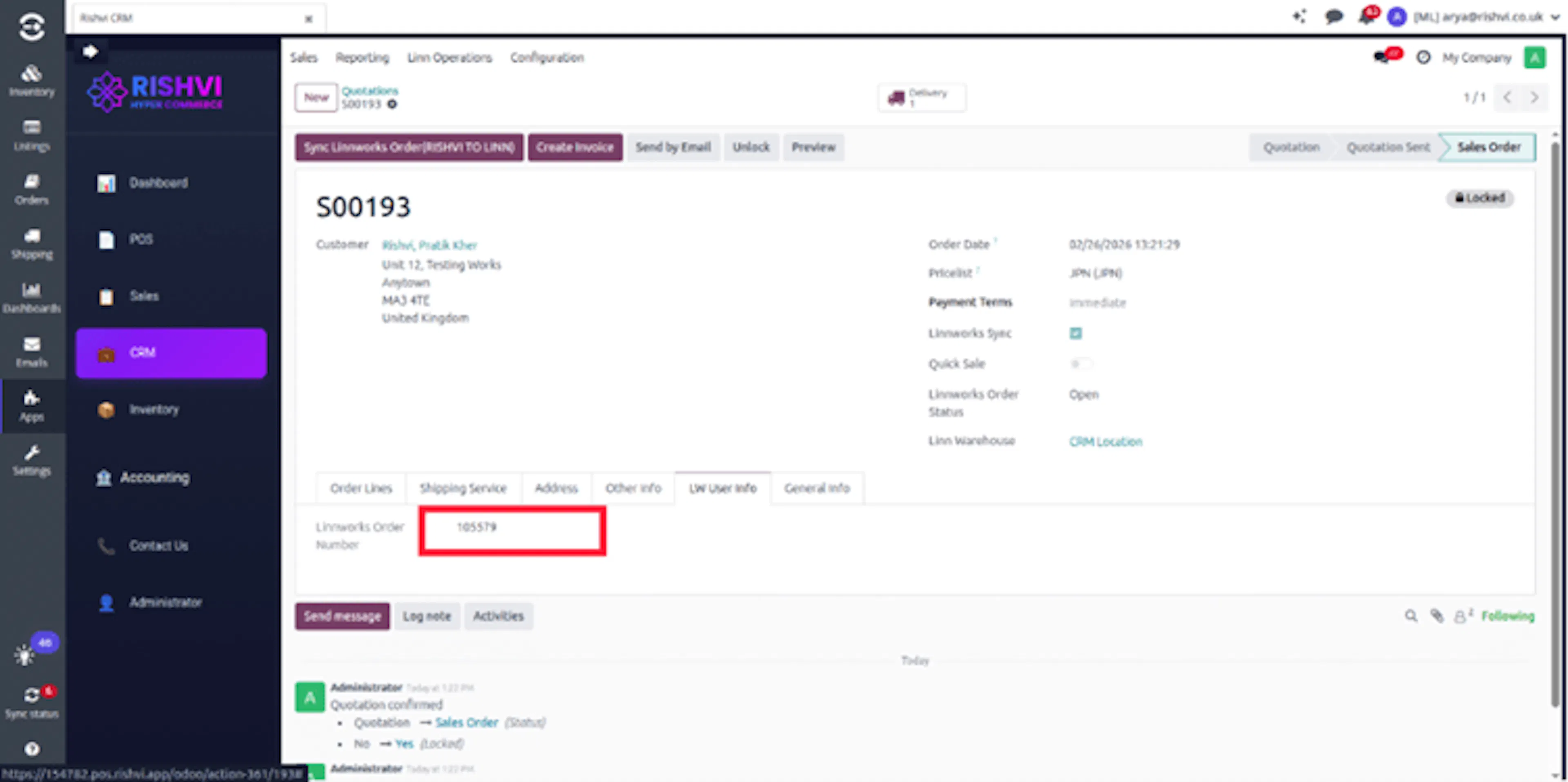Open the Inventory icon in far-left rail
The image size is (1568, 782).
pos(32,81)
